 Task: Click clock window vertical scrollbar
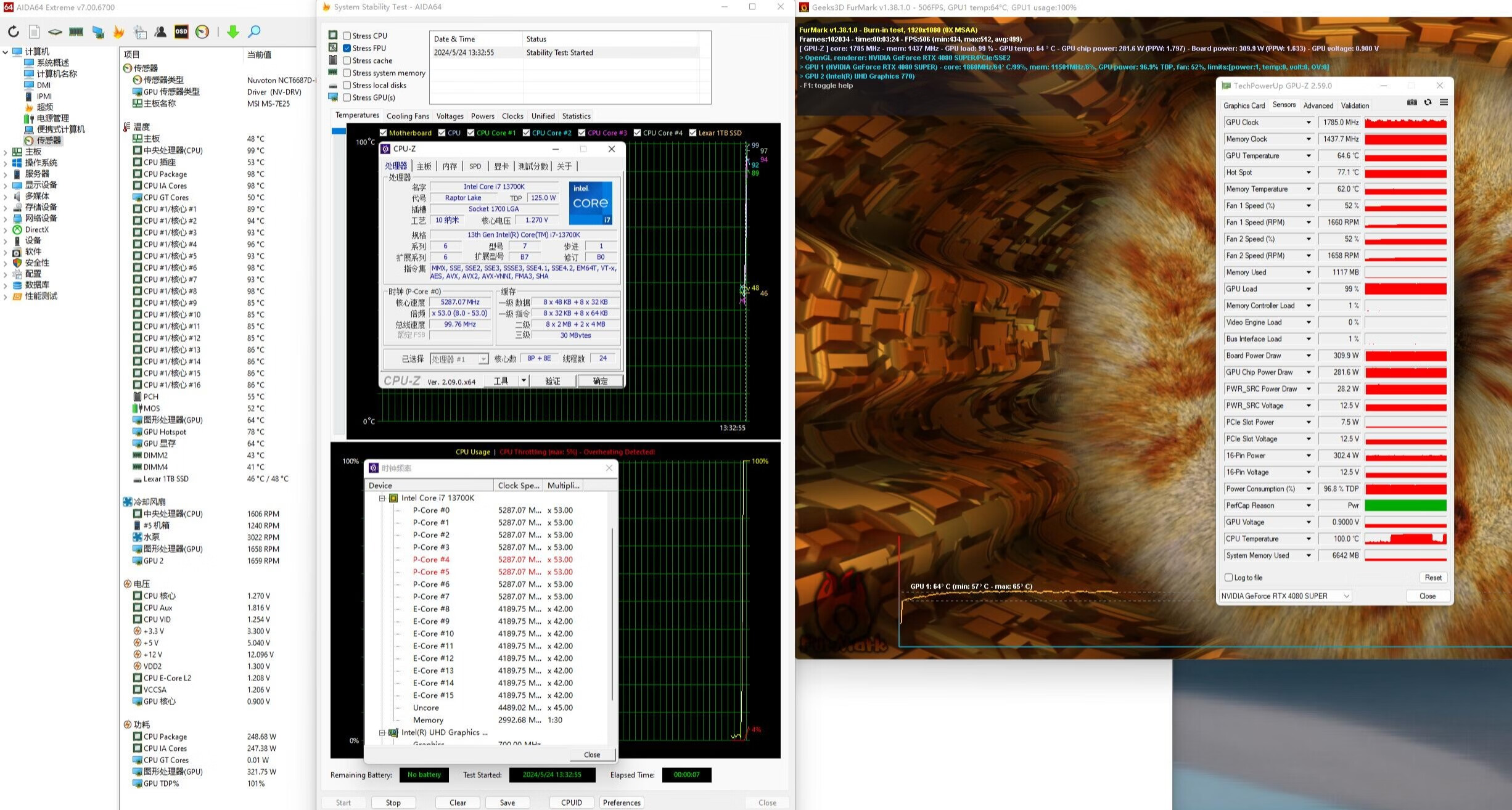612,614
